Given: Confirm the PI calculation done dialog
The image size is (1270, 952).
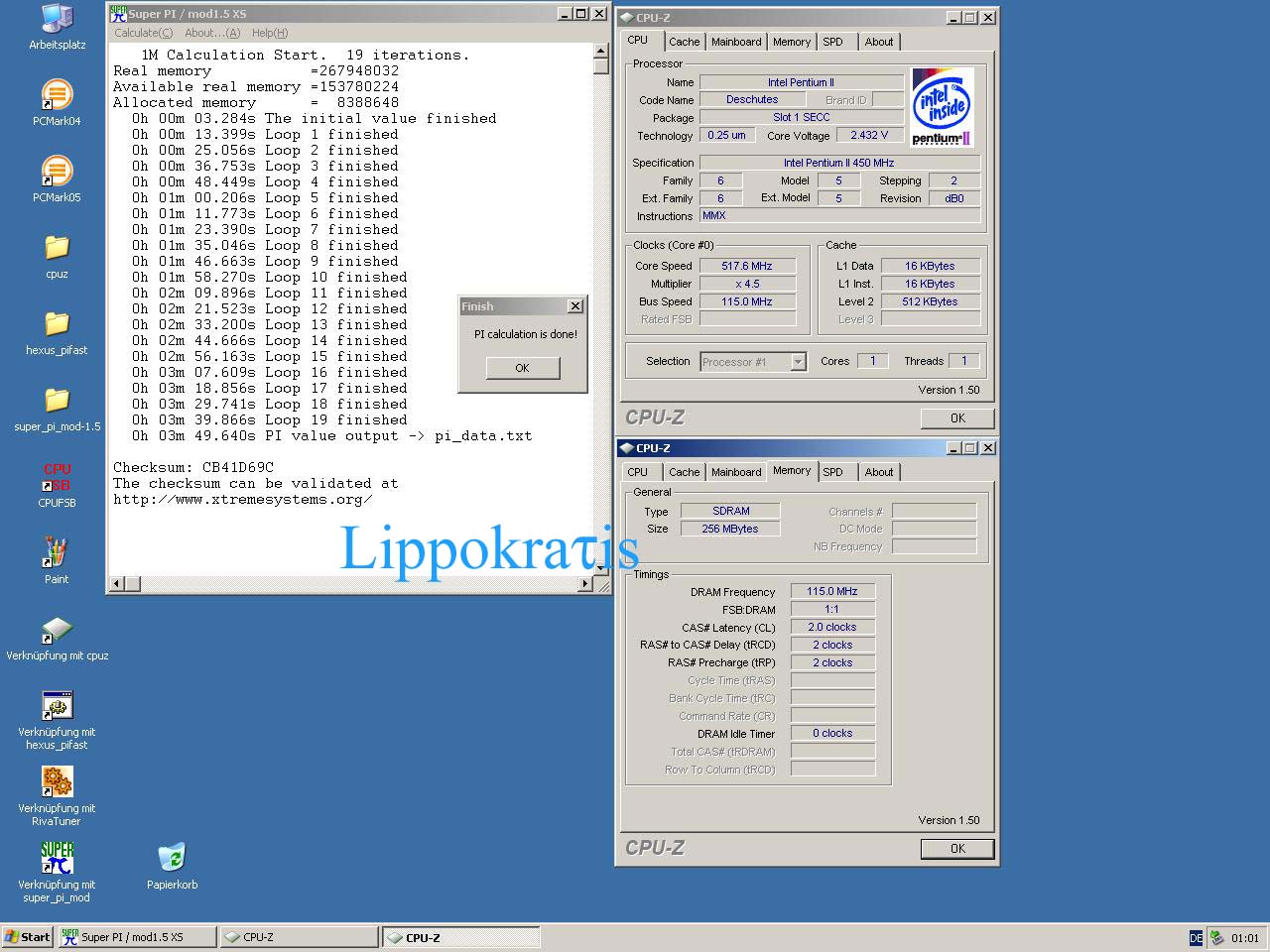Looking at the screenshot, I should click(x=523, y=368).
